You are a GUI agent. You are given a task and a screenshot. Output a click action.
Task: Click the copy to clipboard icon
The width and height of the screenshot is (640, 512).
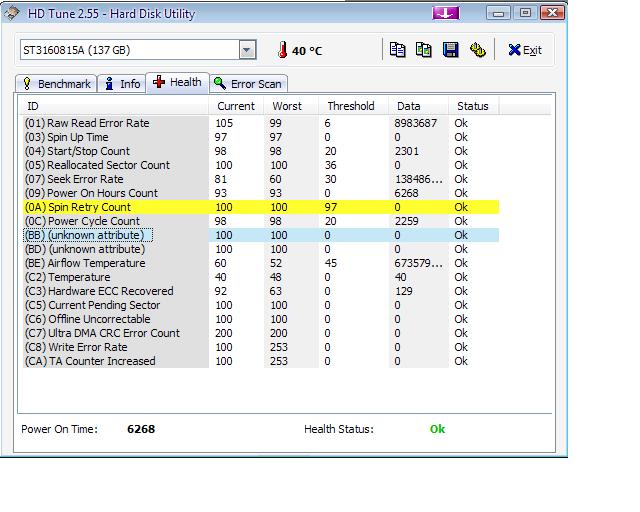click(397, 50)
